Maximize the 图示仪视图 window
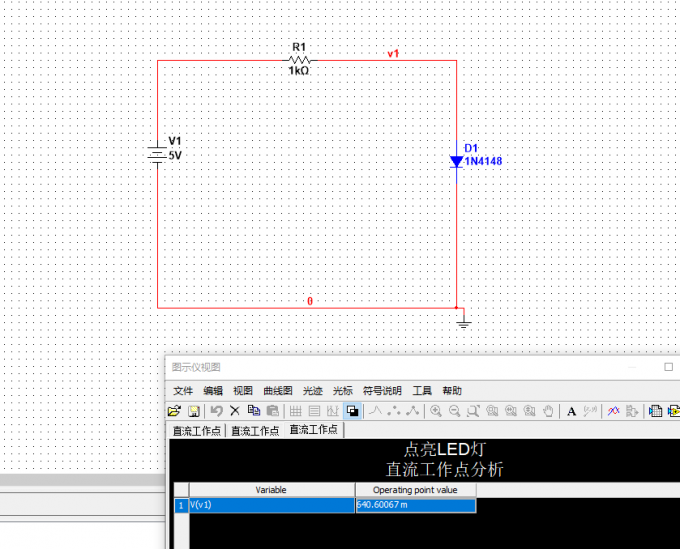Image resolution: width=680 pixels, height=549 pixels. [668, 367]
